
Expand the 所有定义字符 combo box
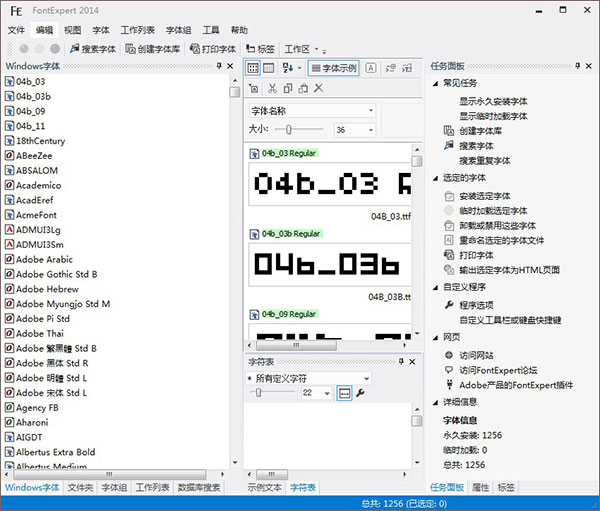[x=308, y=379]
